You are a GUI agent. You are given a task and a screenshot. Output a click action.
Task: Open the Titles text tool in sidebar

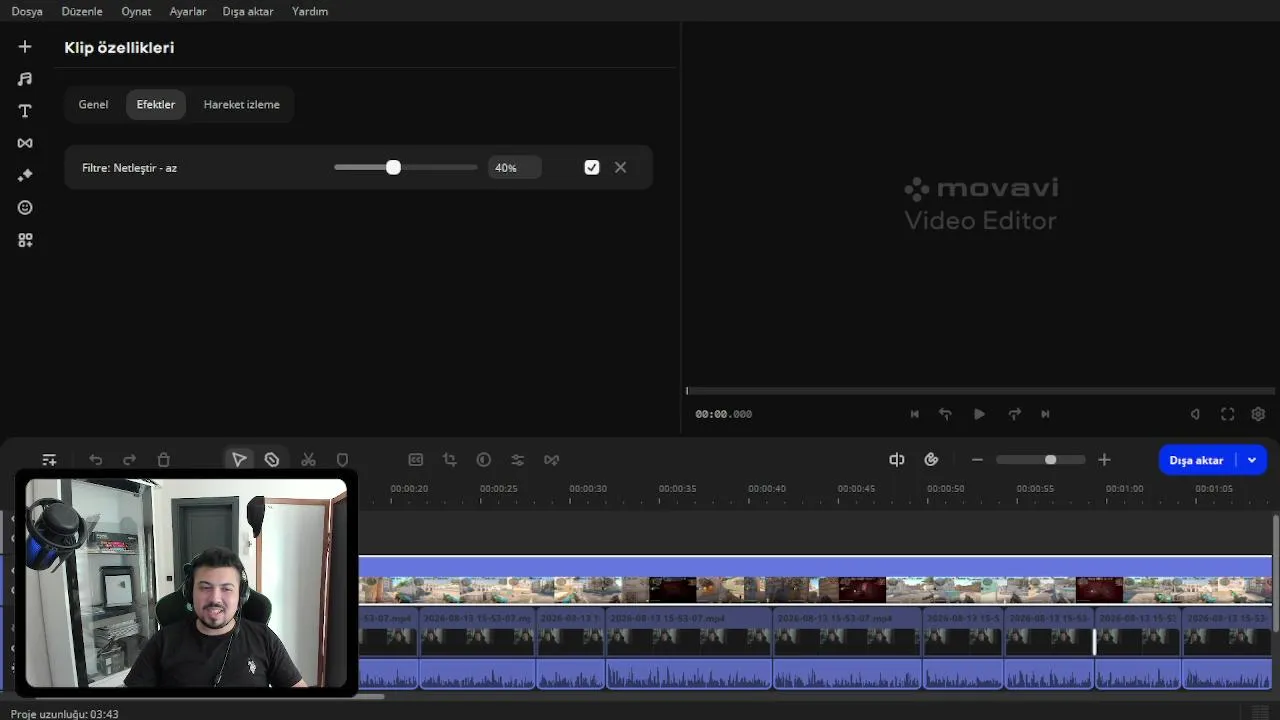[x=25, y=111]
